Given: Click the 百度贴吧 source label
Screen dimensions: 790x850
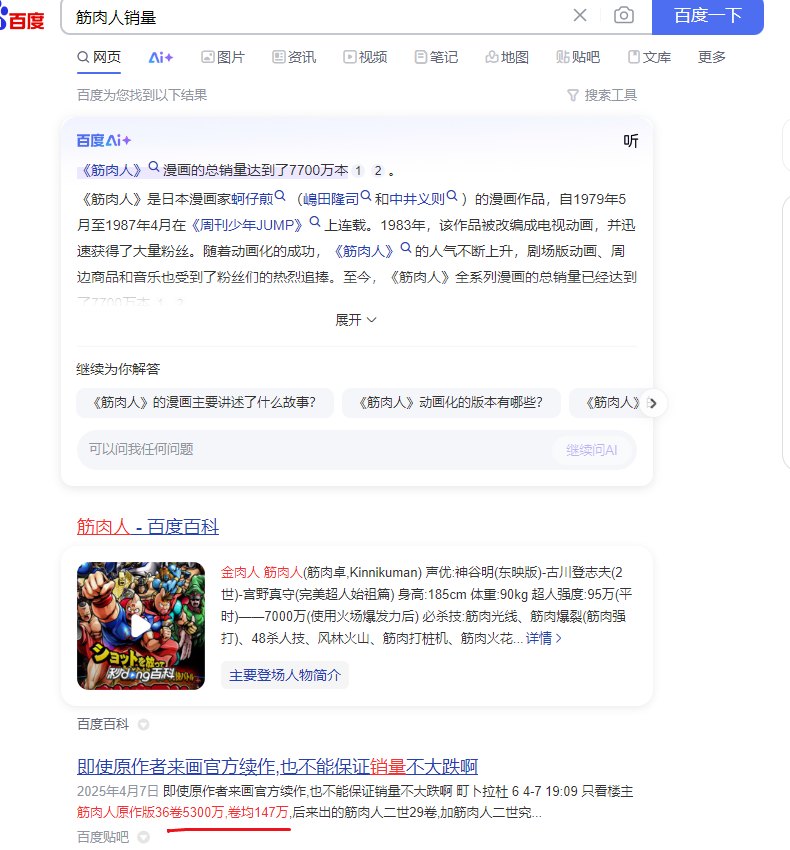Looking at the screenshot, I should (x=103, y=838).
